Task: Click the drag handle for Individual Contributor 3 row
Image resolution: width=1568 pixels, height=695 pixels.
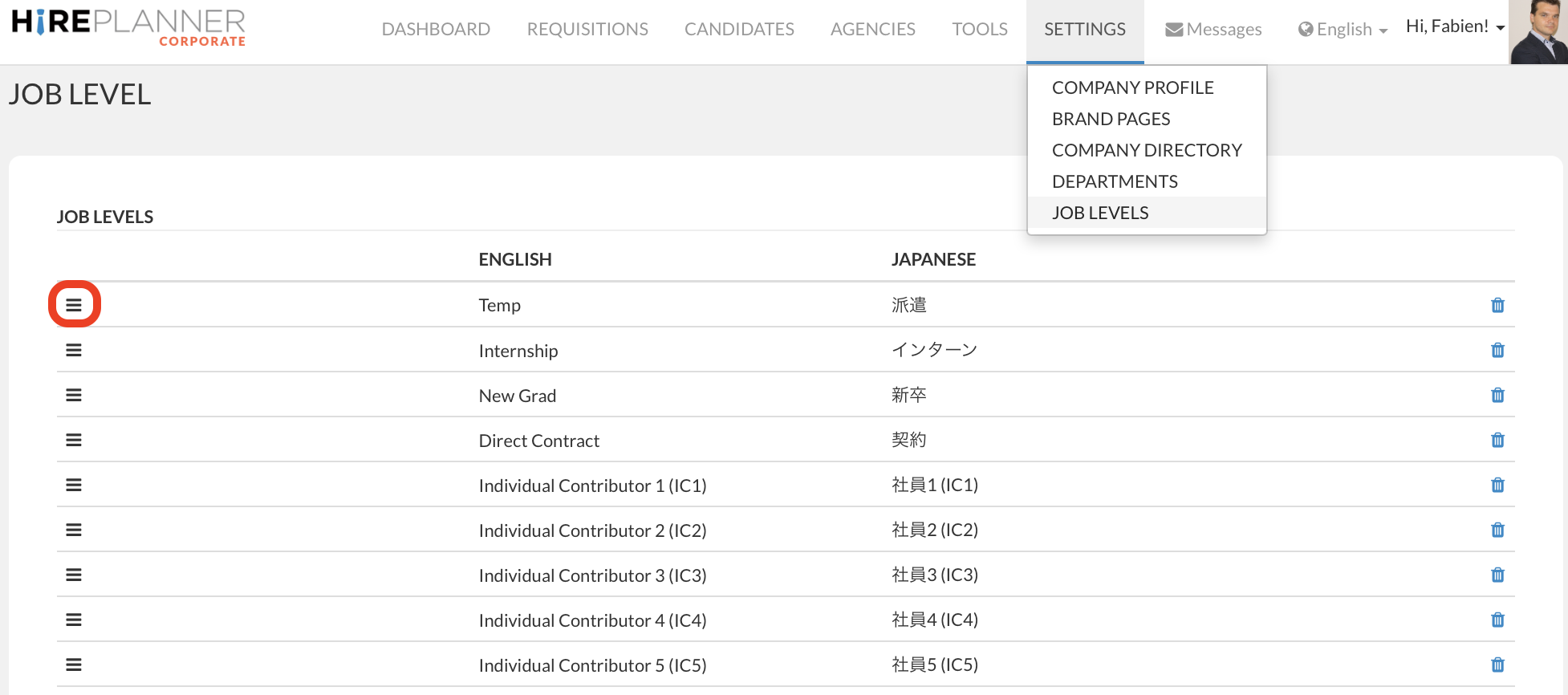Action: click(74, 575)
